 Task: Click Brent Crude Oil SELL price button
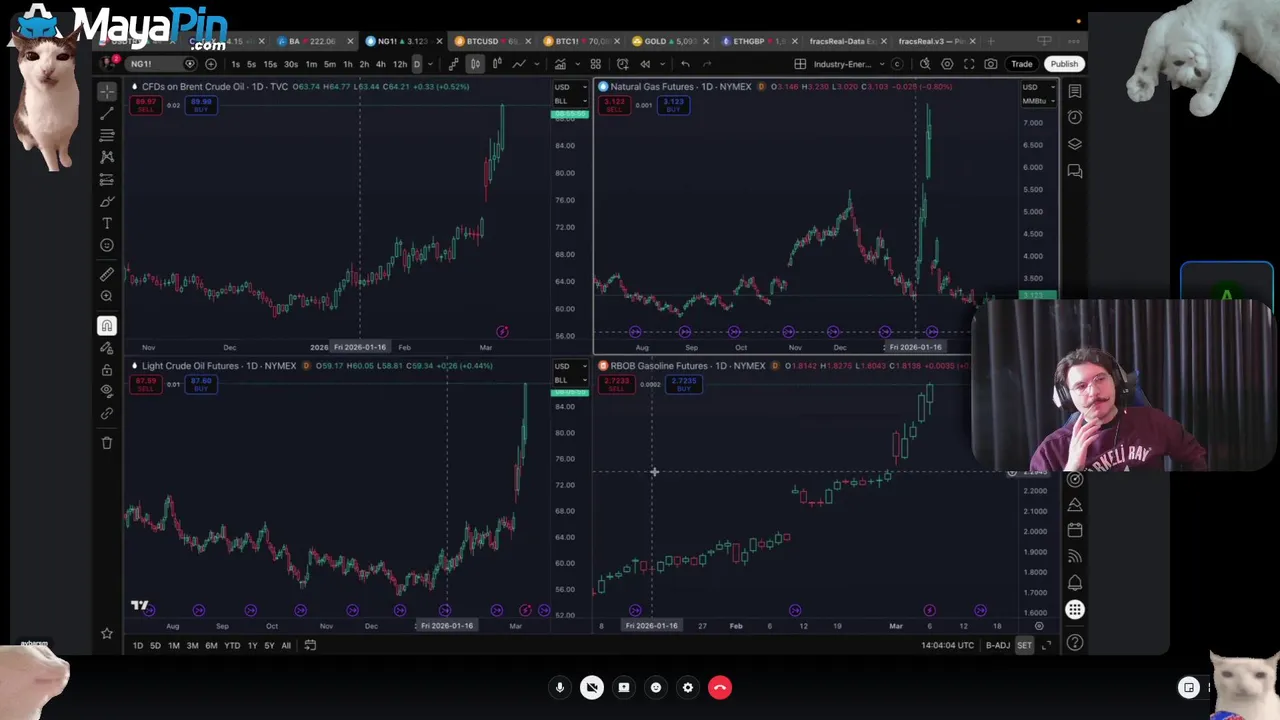click(146, 104)
